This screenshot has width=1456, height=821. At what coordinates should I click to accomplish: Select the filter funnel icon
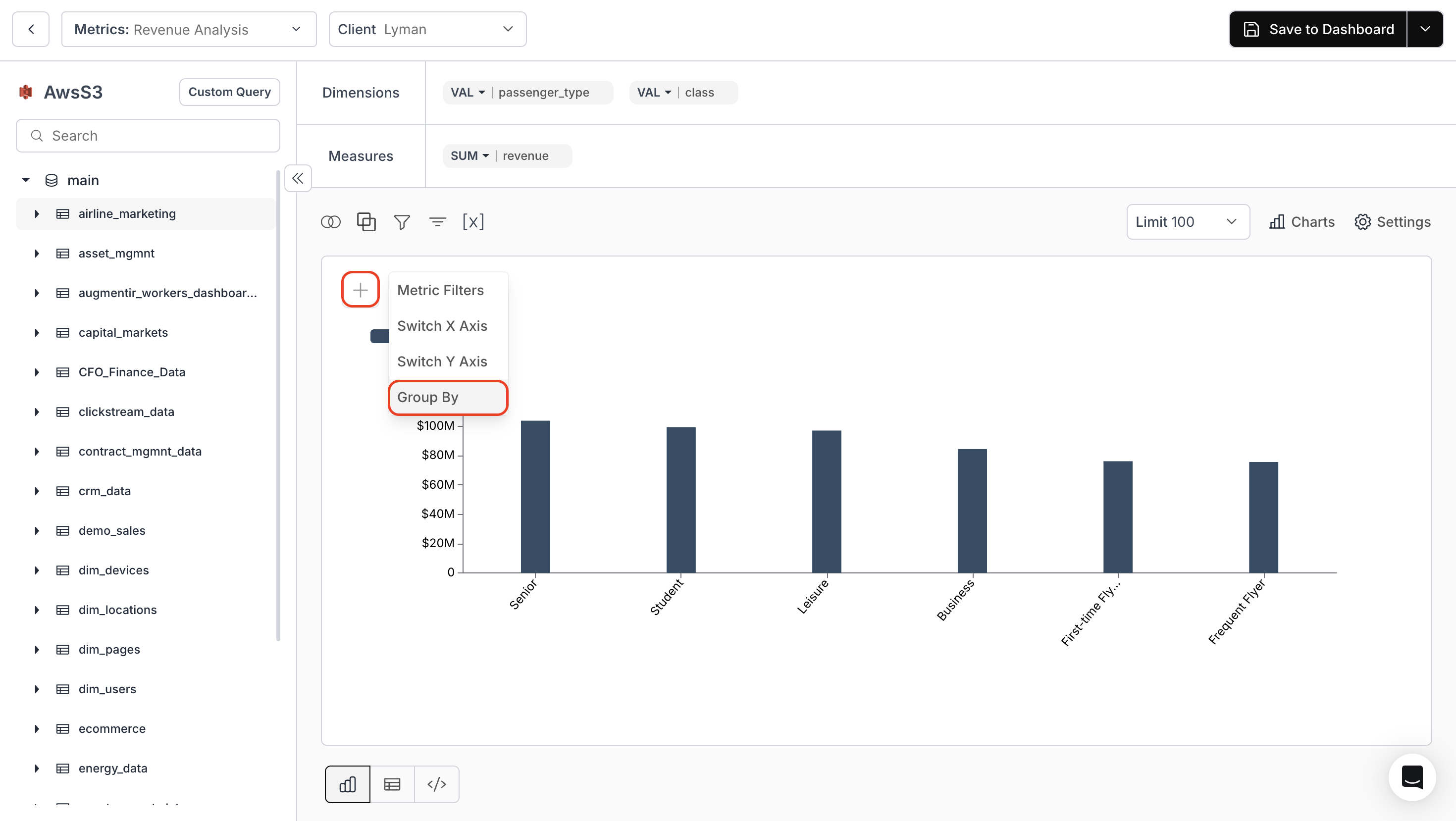coord(402,221)
